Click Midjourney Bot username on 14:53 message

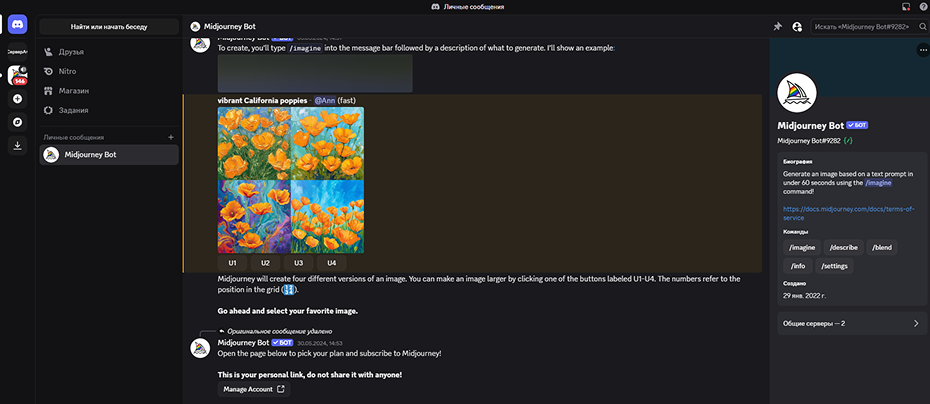pyautogui.click(x=243, y=343)
